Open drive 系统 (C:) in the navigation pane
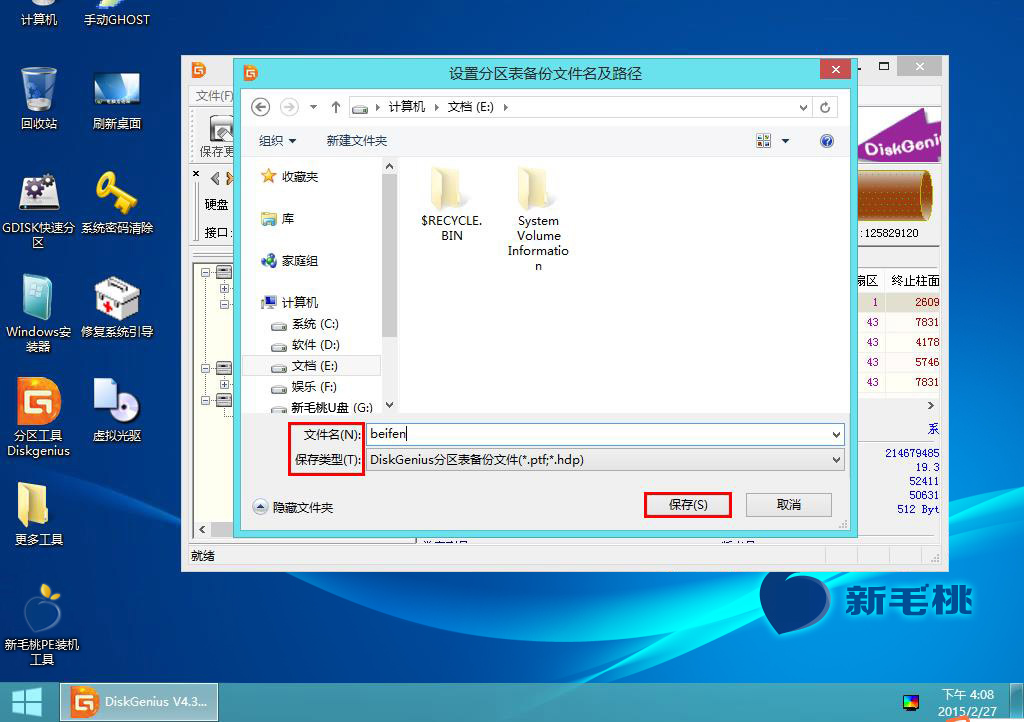This screenshot has width=1024, height=722. 304,324
